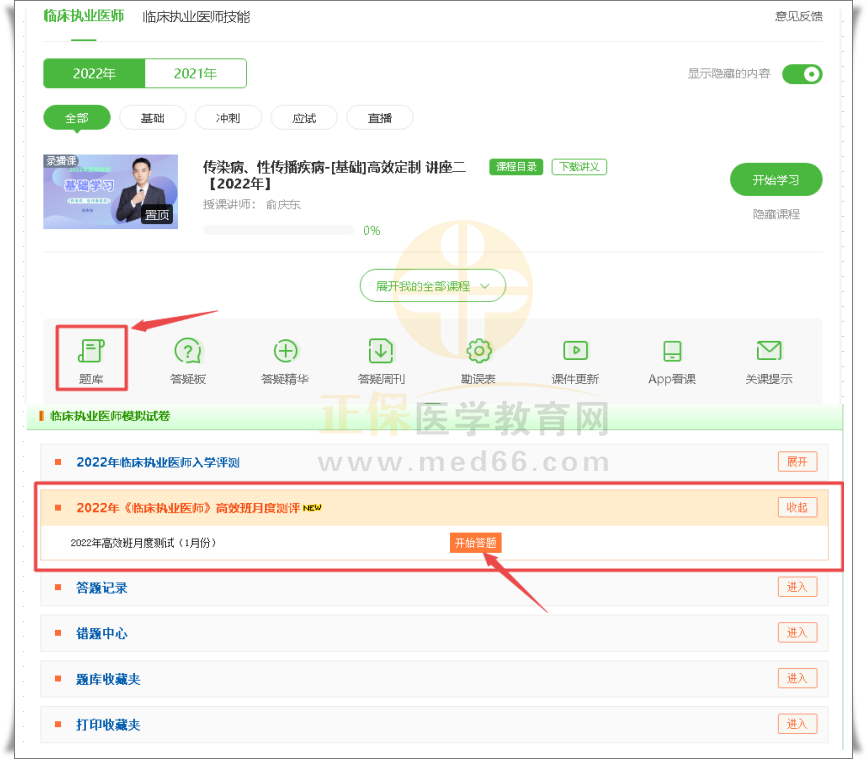This screenshot has width=867, height=759.
Task: Open the 关课提示 envelope icon
Action: click(768, 351)
